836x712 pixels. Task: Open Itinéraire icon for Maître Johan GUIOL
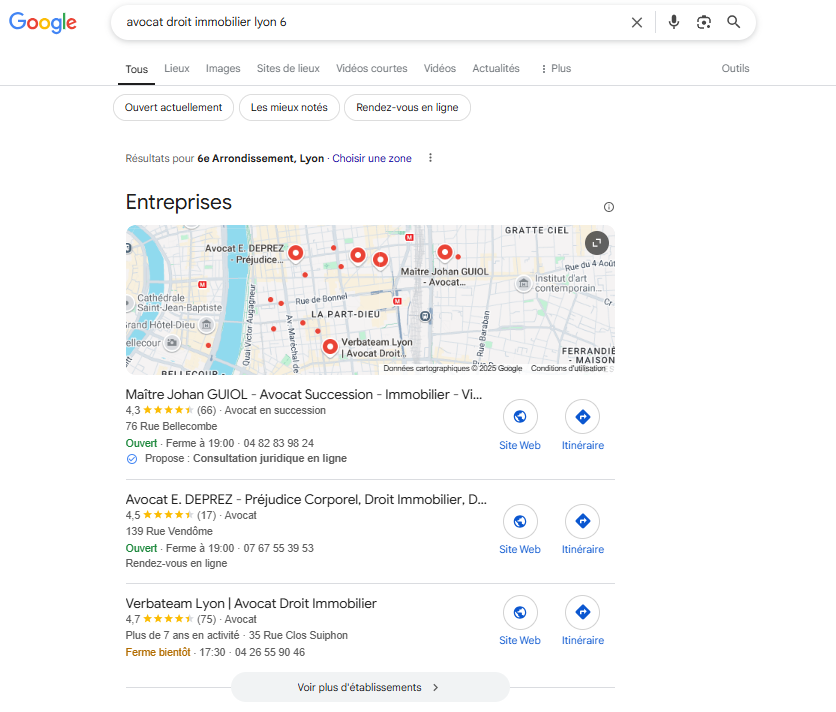pyautogui.click(x=583, y=417)
